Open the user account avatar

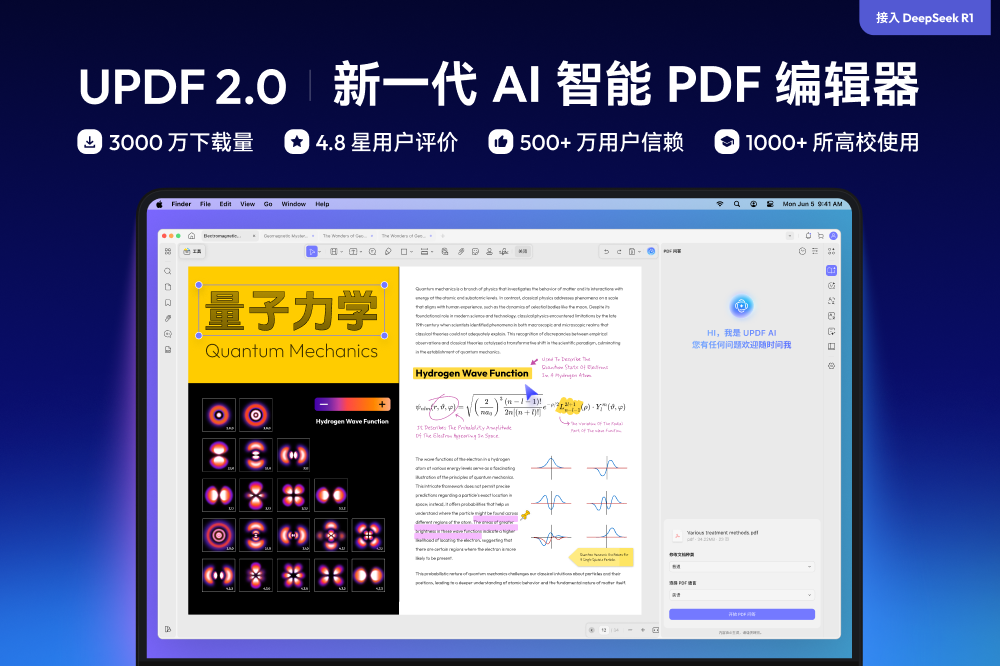click(x=833, y=235)
